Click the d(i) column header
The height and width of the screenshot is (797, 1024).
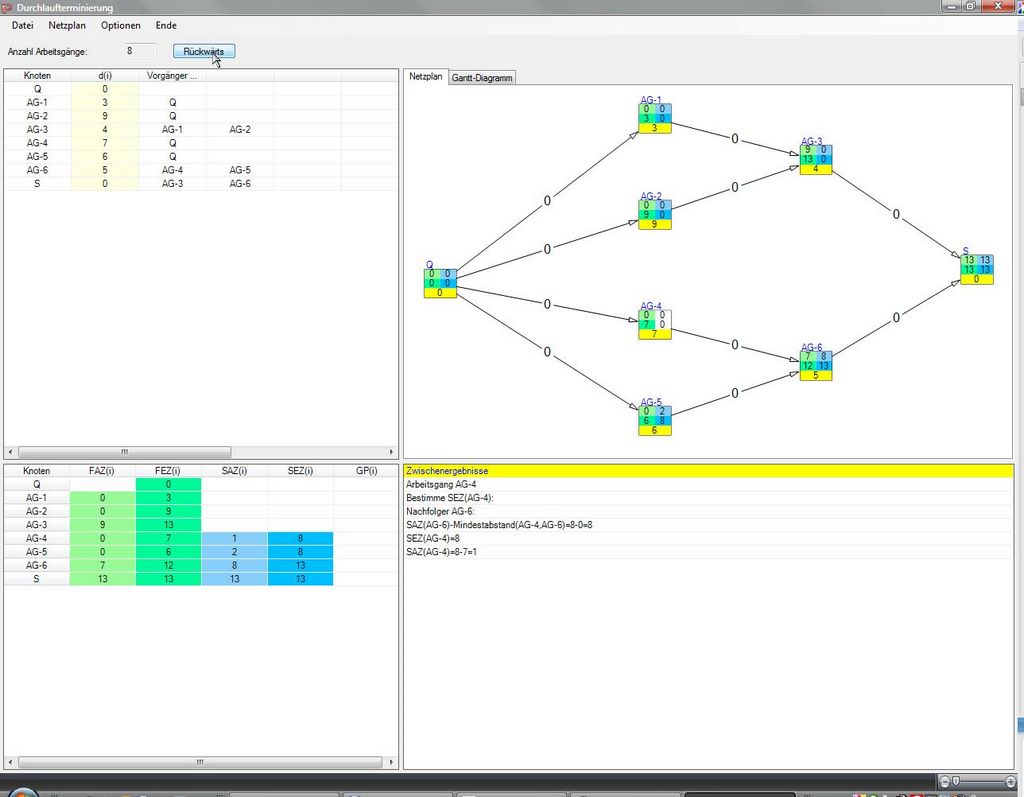click(104, 75)
